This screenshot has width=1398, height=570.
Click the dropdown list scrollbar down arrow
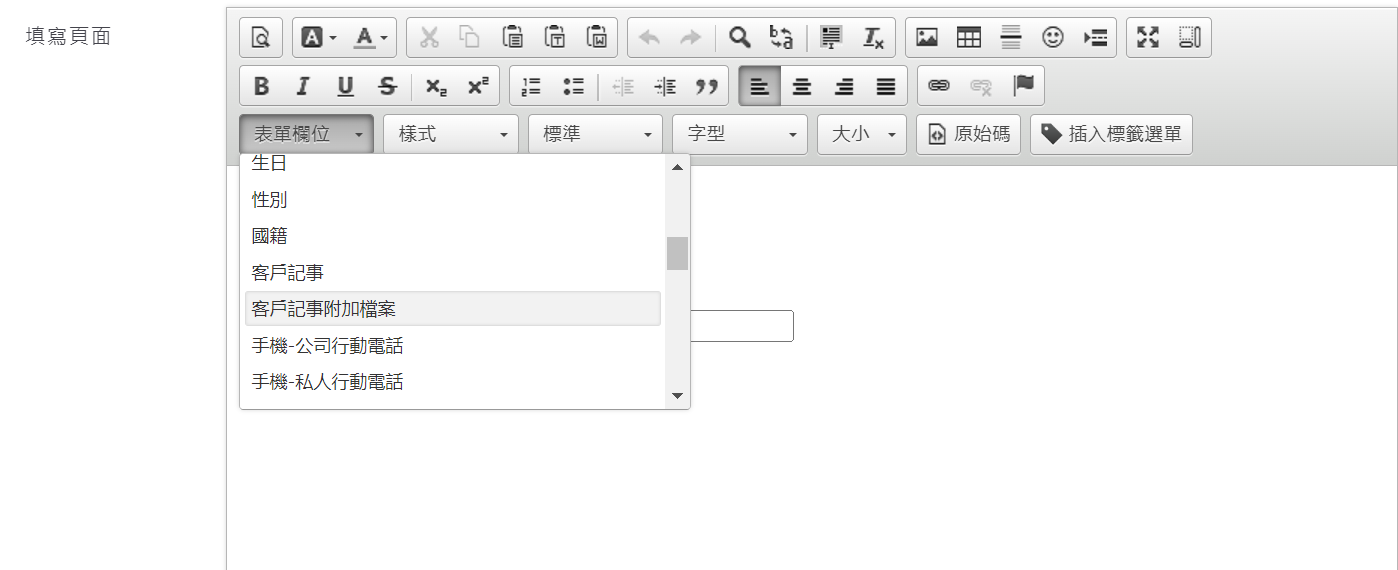click(x=677, y=396)
